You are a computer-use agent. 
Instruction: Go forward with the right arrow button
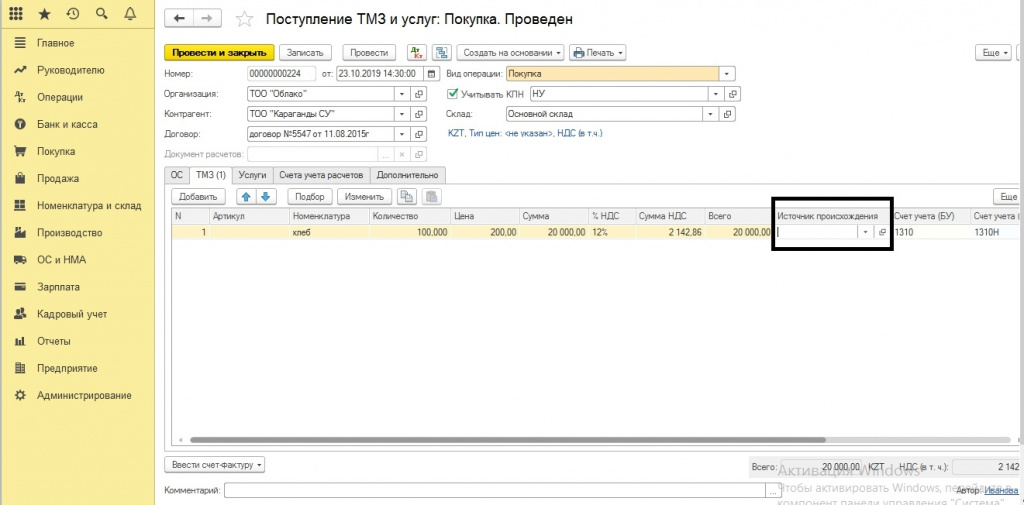(x=207, y=19)
